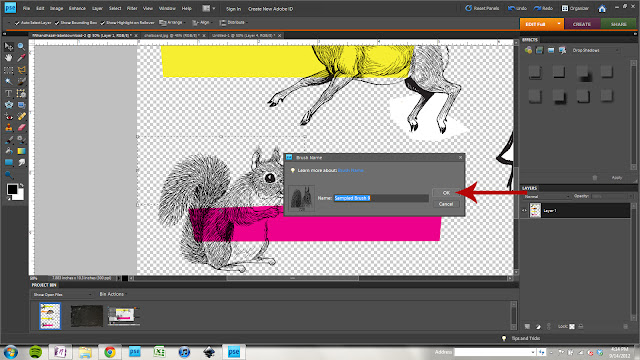The width and height of the screenshot is (640, 360).
Task: Open Chrome from the taskbar
Action: point(109,352)
